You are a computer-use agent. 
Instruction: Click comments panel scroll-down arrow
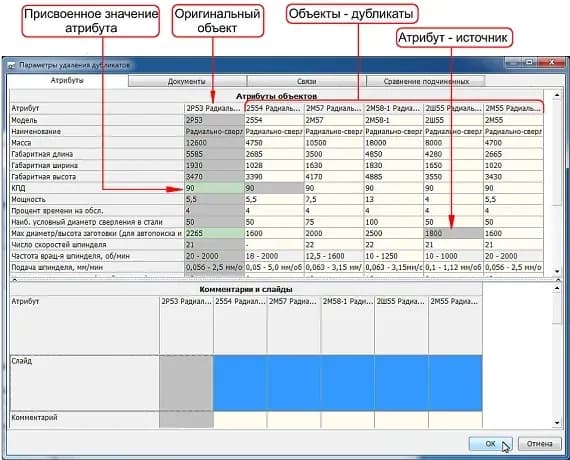click(x=557, y=423)
